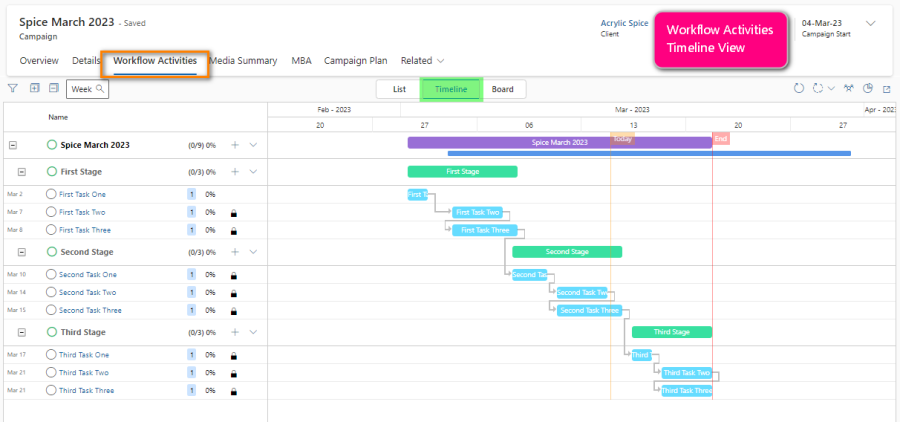900x422 pixels.
Task: Collapse the Second Stage group
Action: coord(22,252)
